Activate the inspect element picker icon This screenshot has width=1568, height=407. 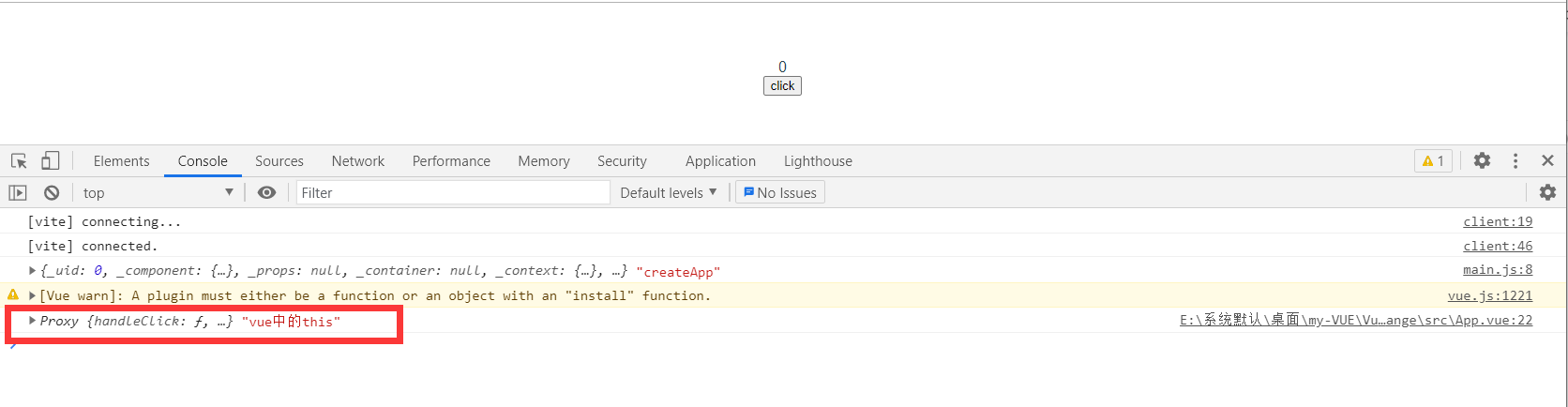pyautogui.click(x=19, y=160)
